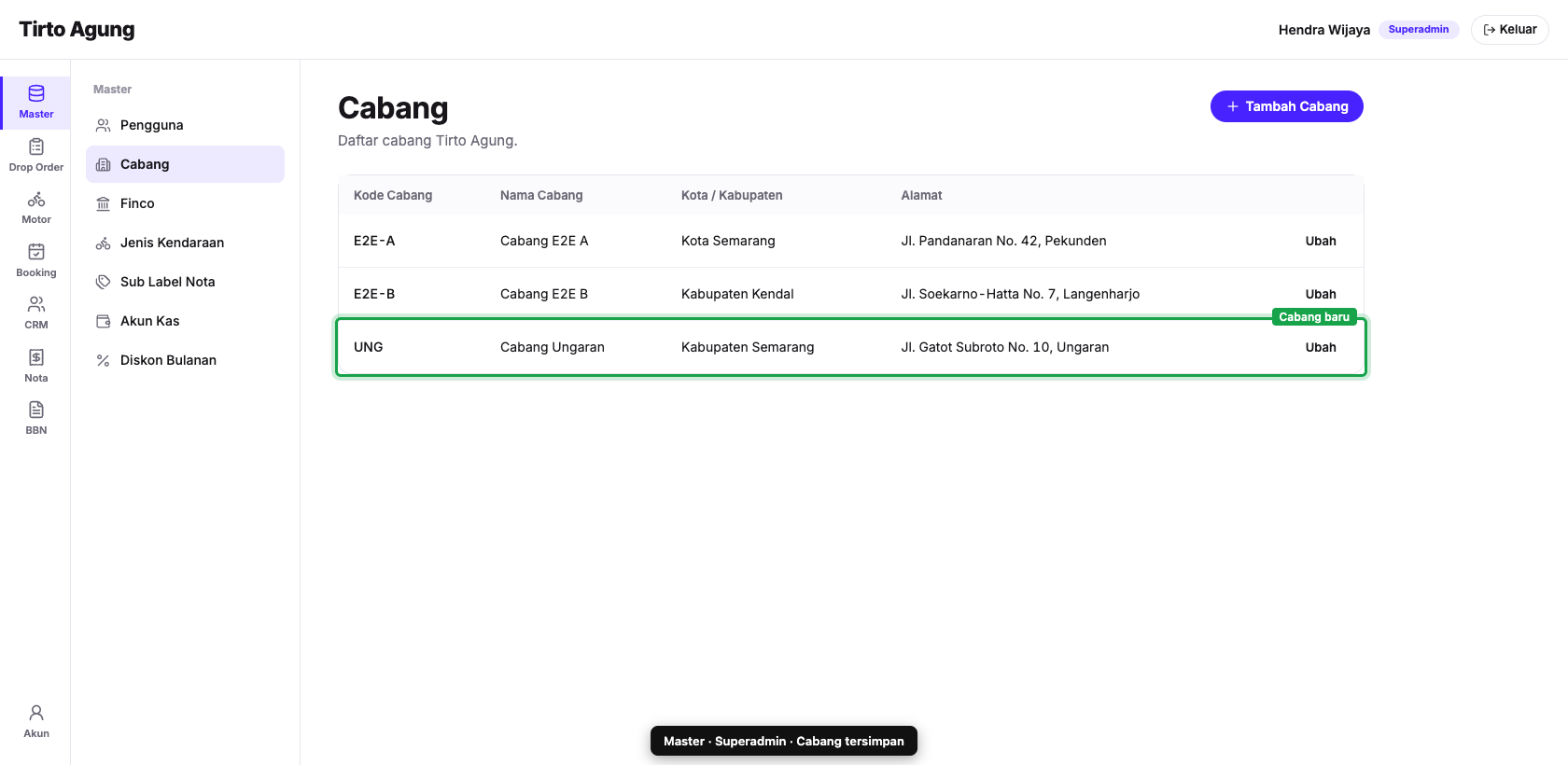Open the CRM people icon
This screenshot has height=765, width=1568.
(36, 304)
